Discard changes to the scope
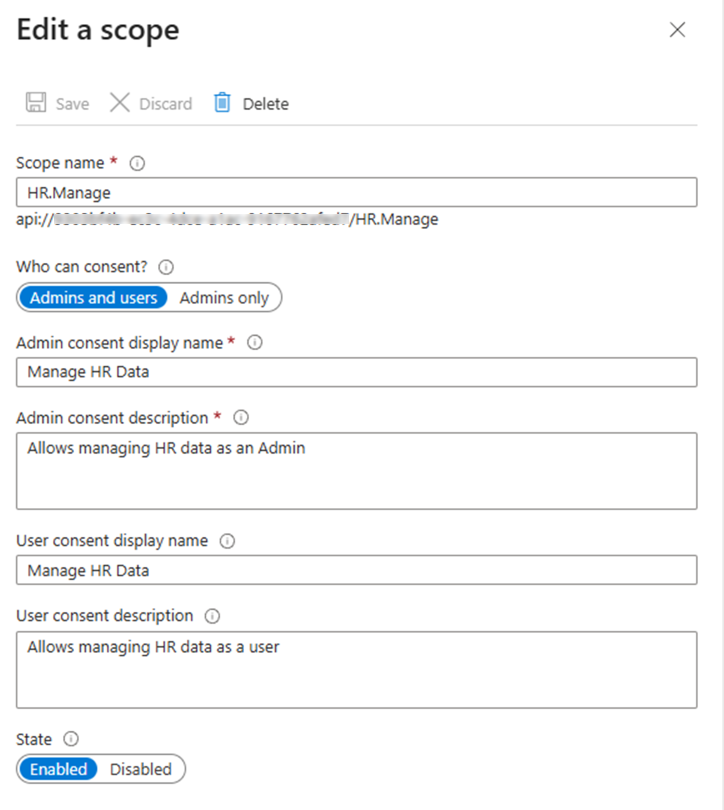The width and height of the screenshot is (724, 810). pyautogui.click(x=150, y=102)
